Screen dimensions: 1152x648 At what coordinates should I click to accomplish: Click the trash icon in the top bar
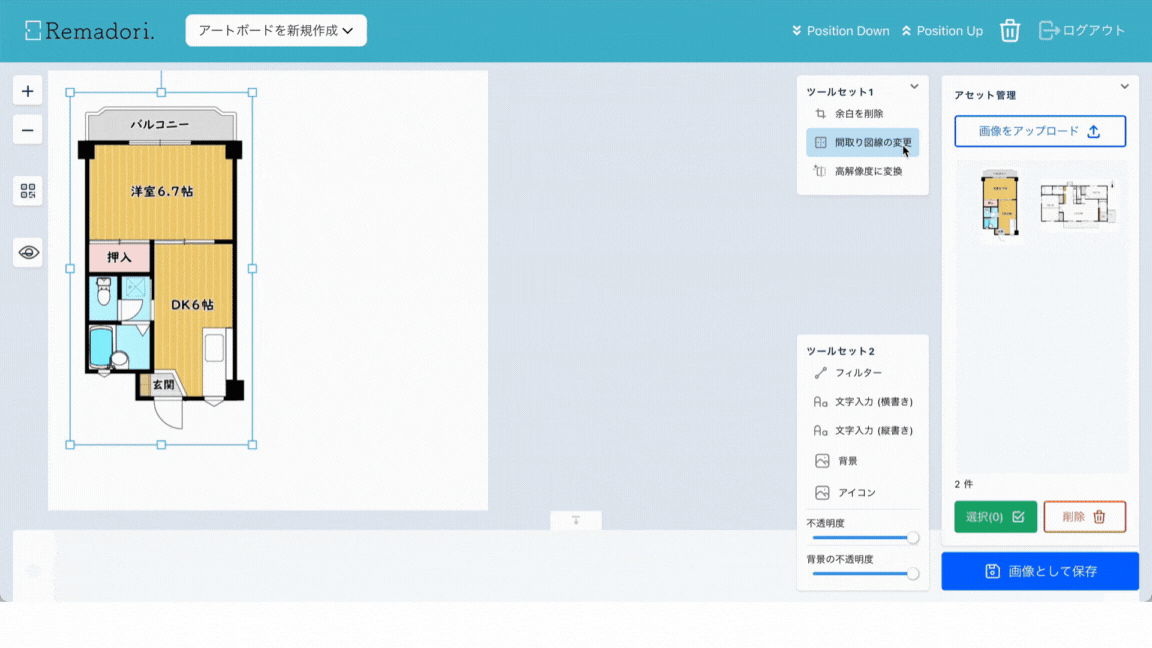click(x=1009, y=30)
